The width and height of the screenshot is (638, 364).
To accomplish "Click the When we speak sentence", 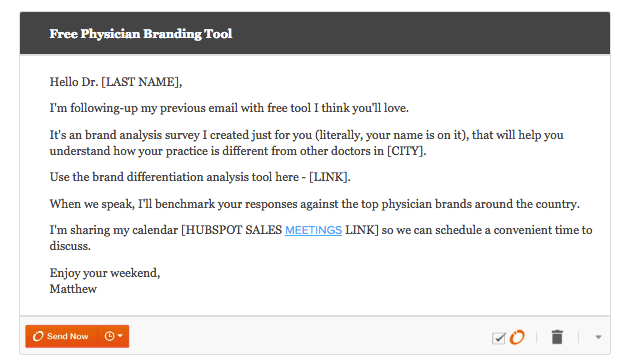I will tap(315, 204).
